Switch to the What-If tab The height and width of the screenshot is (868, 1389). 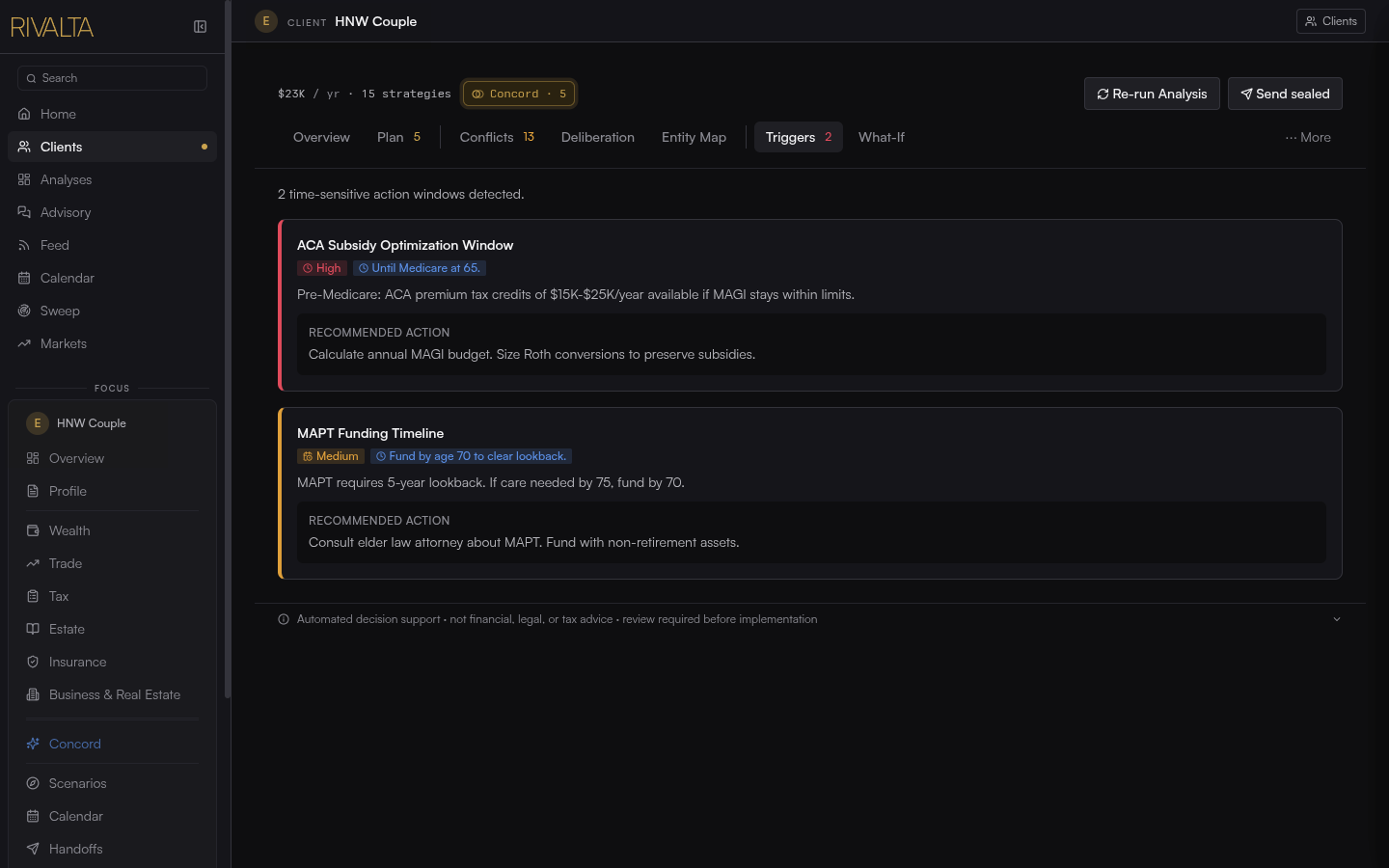882,137
